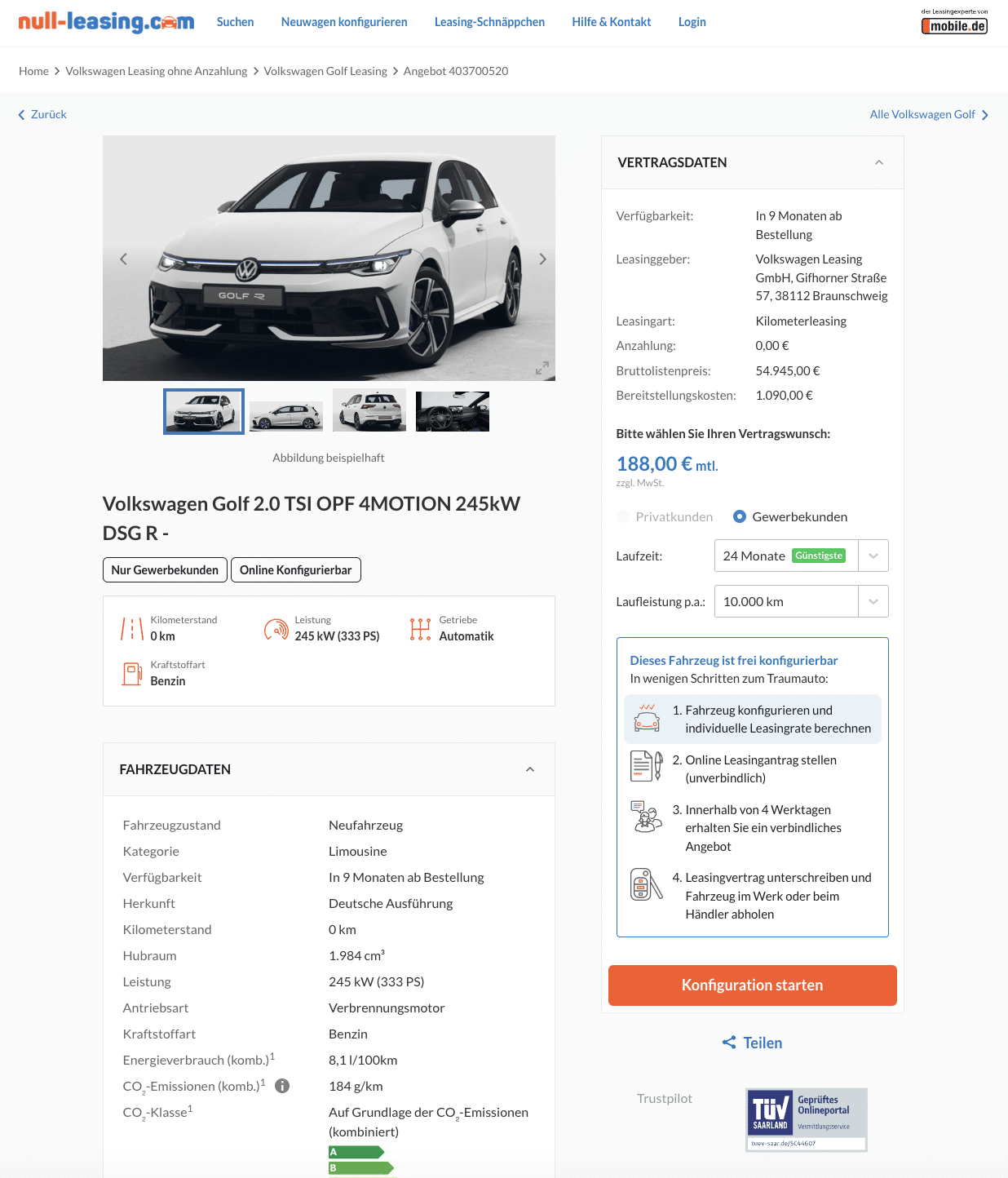Click Online Konfigurierbar tag

296,570
